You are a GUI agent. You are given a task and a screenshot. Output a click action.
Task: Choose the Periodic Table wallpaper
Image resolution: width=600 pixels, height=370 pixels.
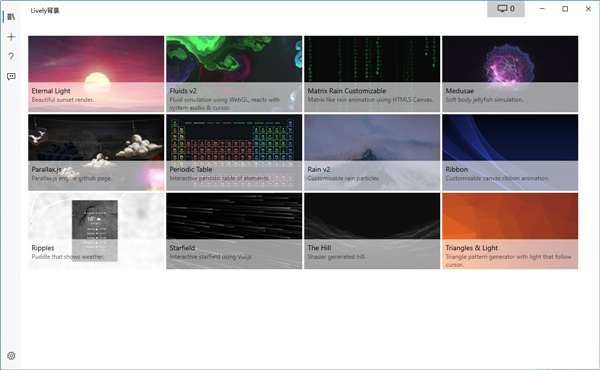[234, 152]
